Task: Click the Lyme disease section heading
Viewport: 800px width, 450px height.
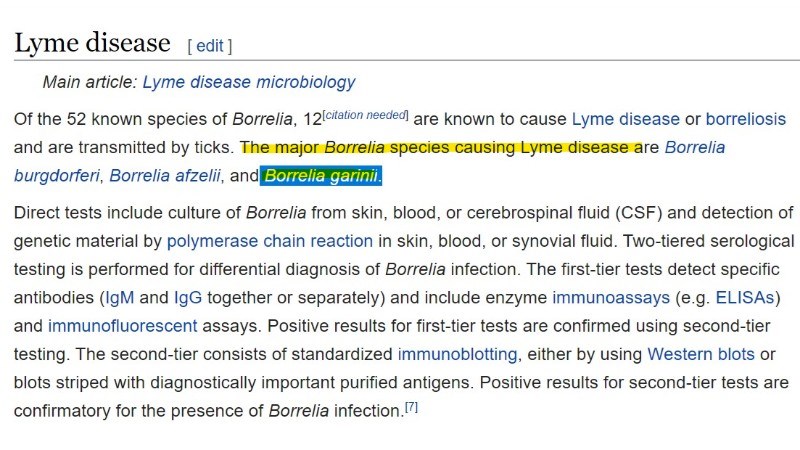Action: 92,42
